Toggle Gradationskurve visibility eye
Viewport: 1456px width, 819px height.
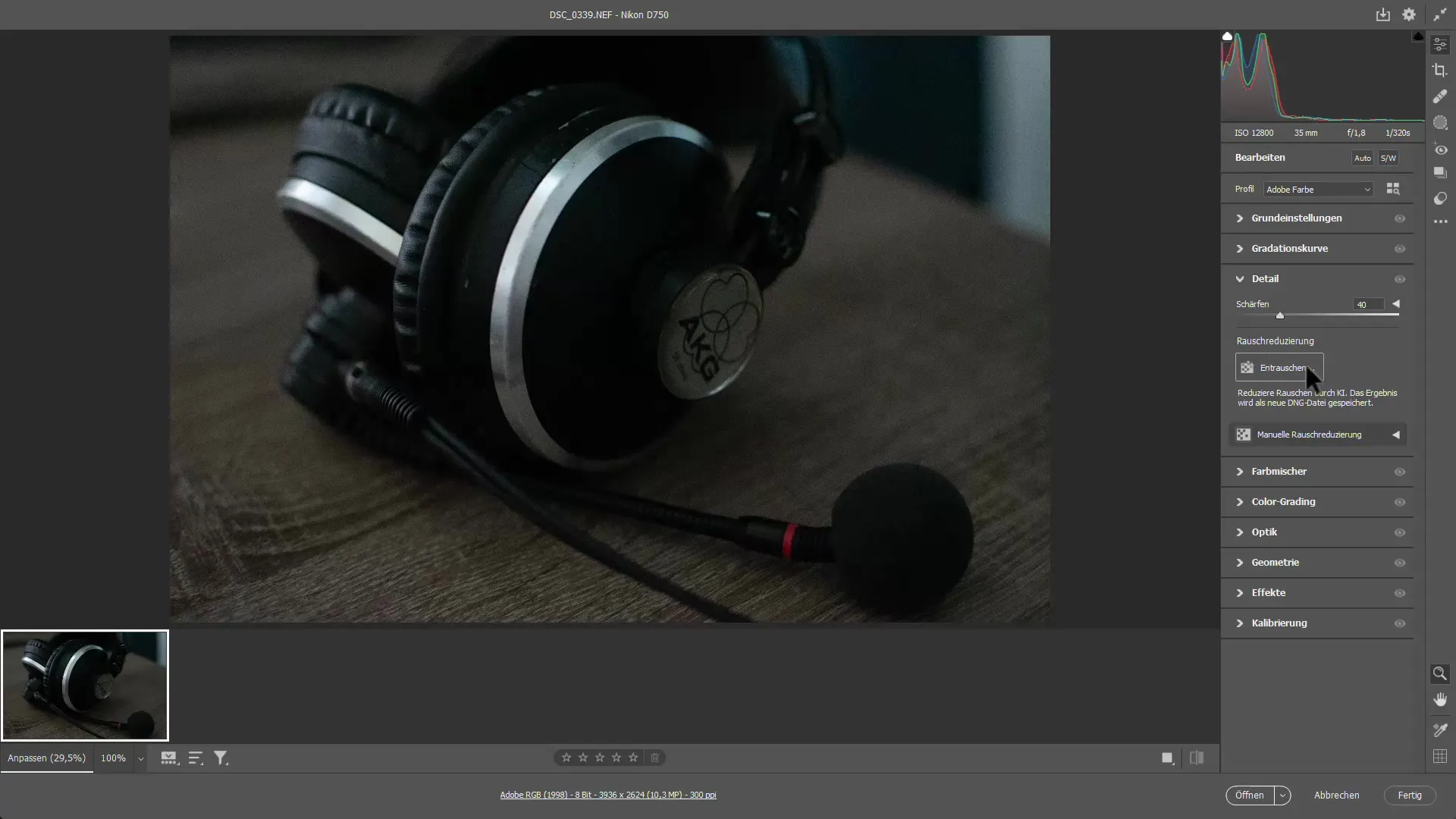pyautogui.click(x=1400, y=249)
